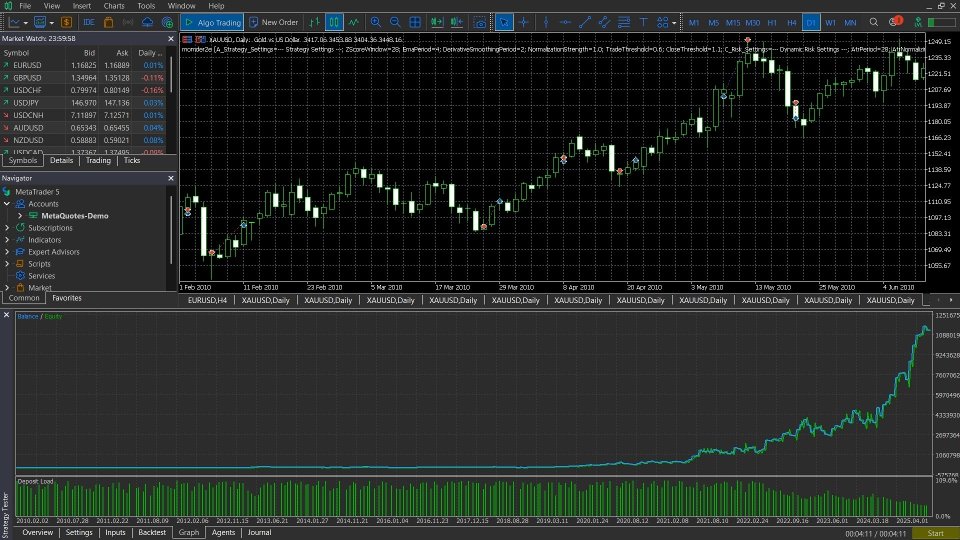The width and height of the screenshot is (960, 540).
Task: Click the Start button in Strategy Tester
Action: click(x=936, y=533)
